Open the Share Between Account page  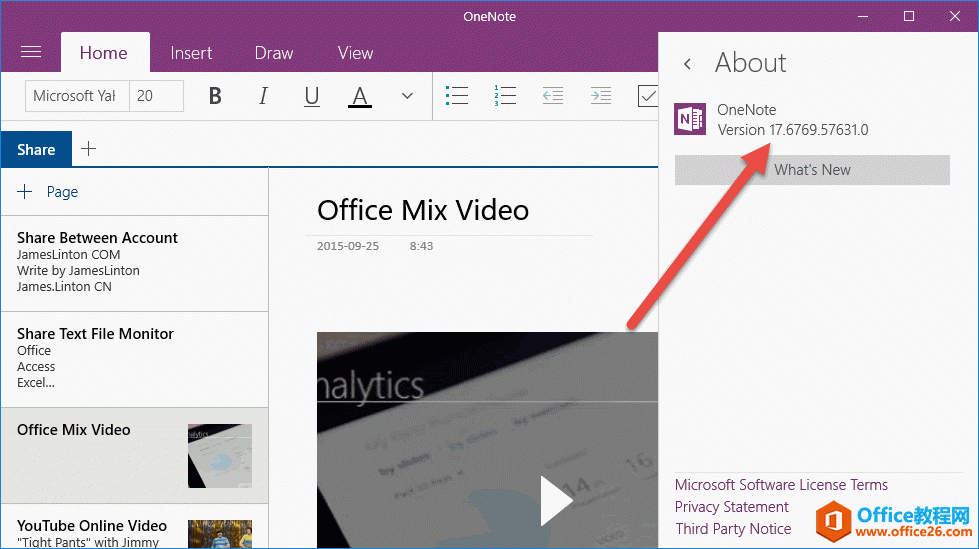pos(135,263)
